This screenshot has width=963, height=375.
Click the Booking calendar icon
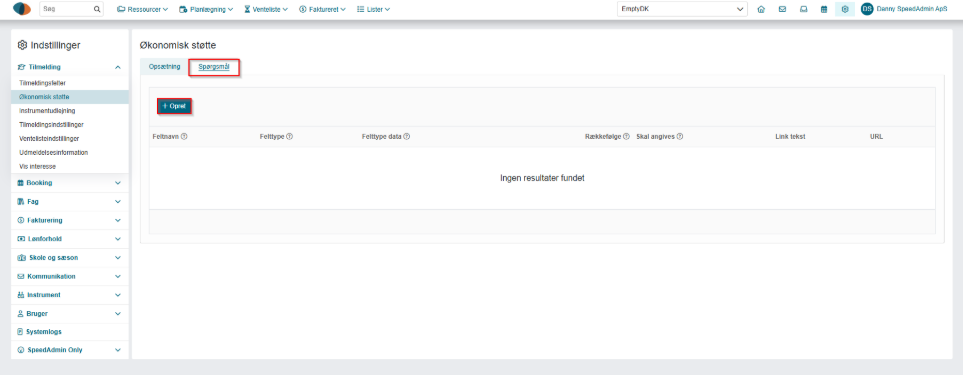tap(21, 183)
